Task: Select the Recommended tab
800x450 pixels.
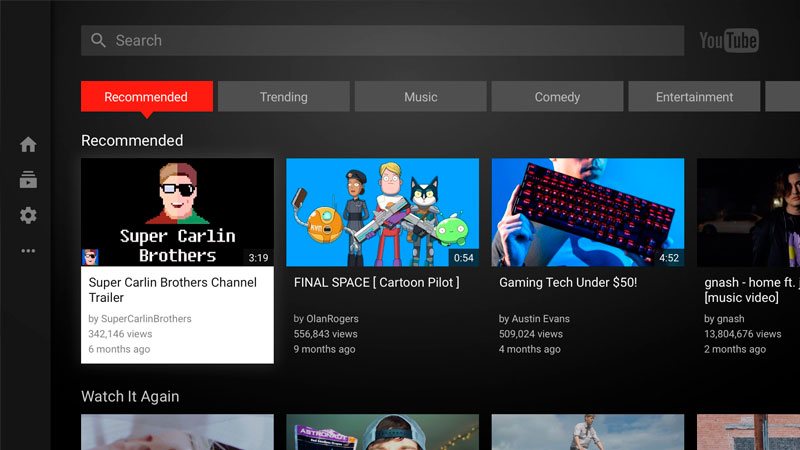Action: pyautogui.click(x=146, y=96)
